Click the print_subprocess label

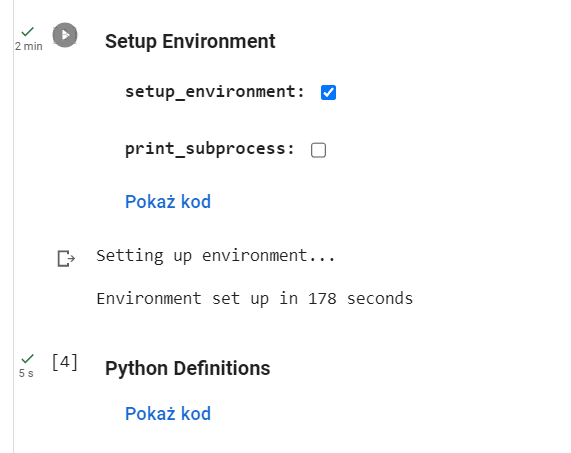point(210,149)
